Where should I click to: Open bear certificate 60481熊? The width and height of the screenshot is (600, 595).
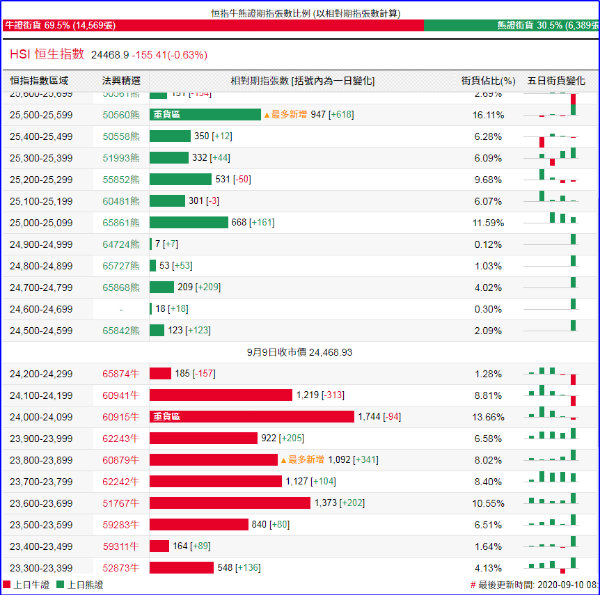pos(121,201)
